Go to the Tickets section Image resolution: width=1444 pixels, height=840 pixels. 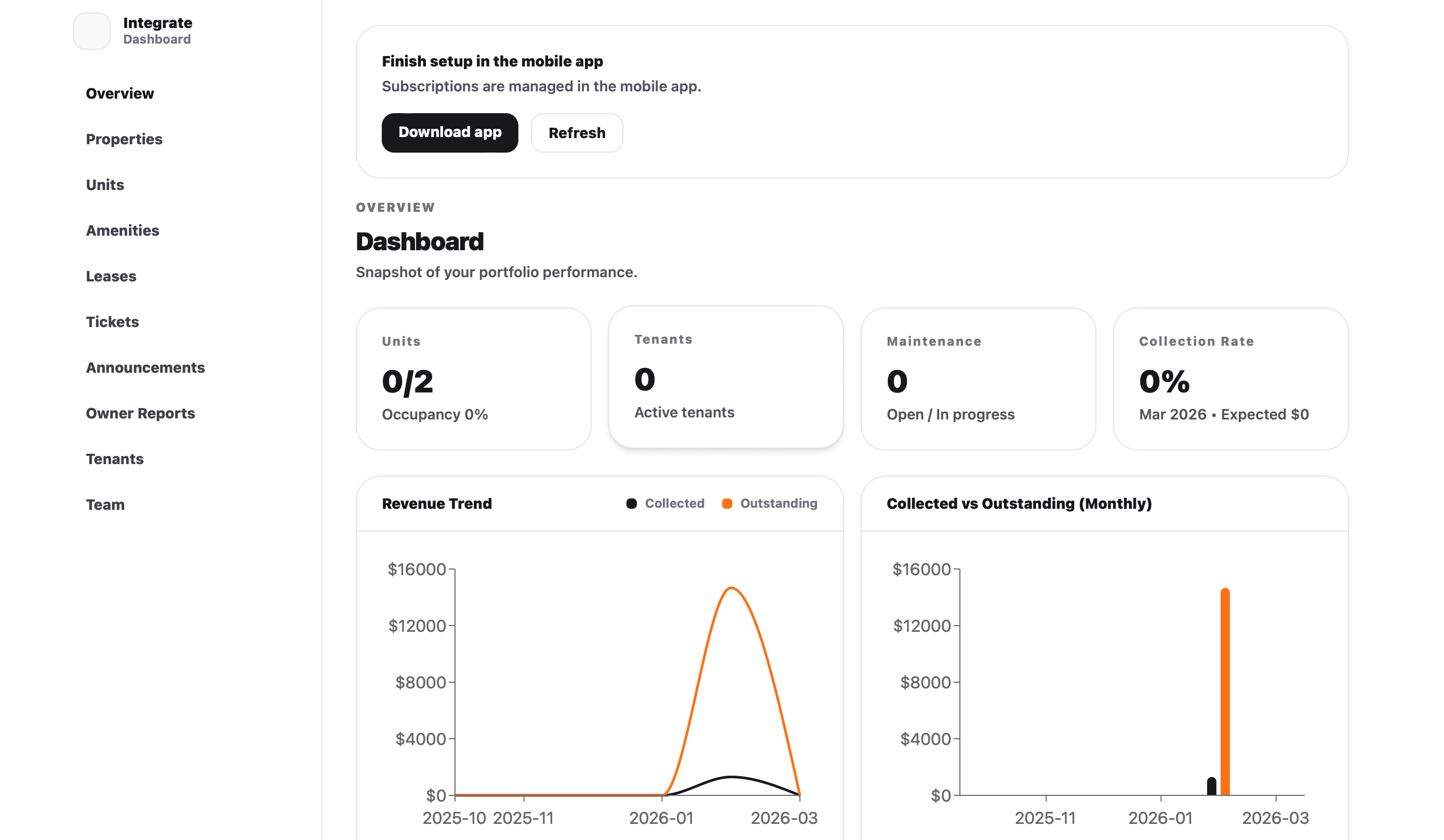[x=112, y=322]
